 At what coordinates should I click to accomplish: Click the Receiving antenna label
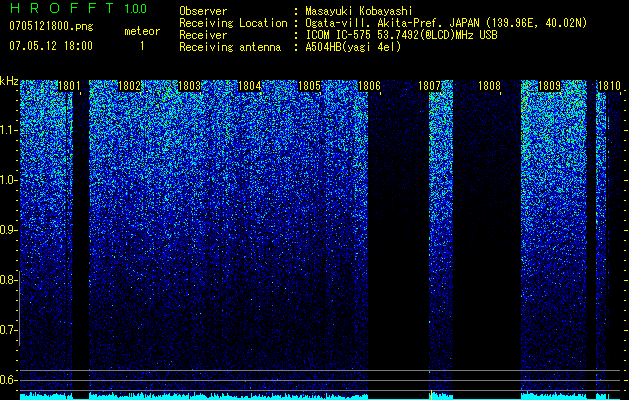click(x=230, y=47)
